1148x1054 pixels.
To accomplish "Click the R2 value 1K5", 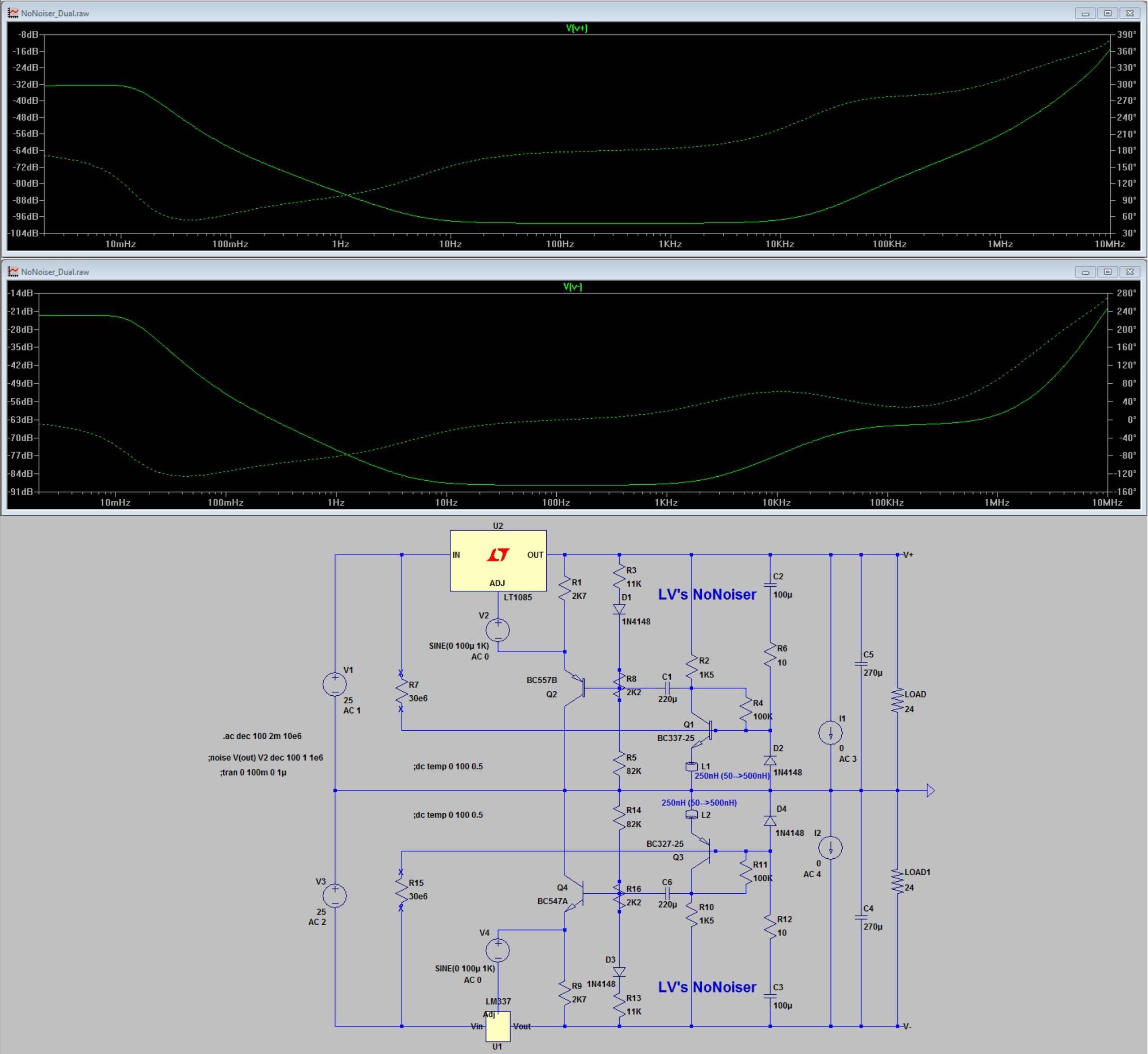I will [706, 675].
